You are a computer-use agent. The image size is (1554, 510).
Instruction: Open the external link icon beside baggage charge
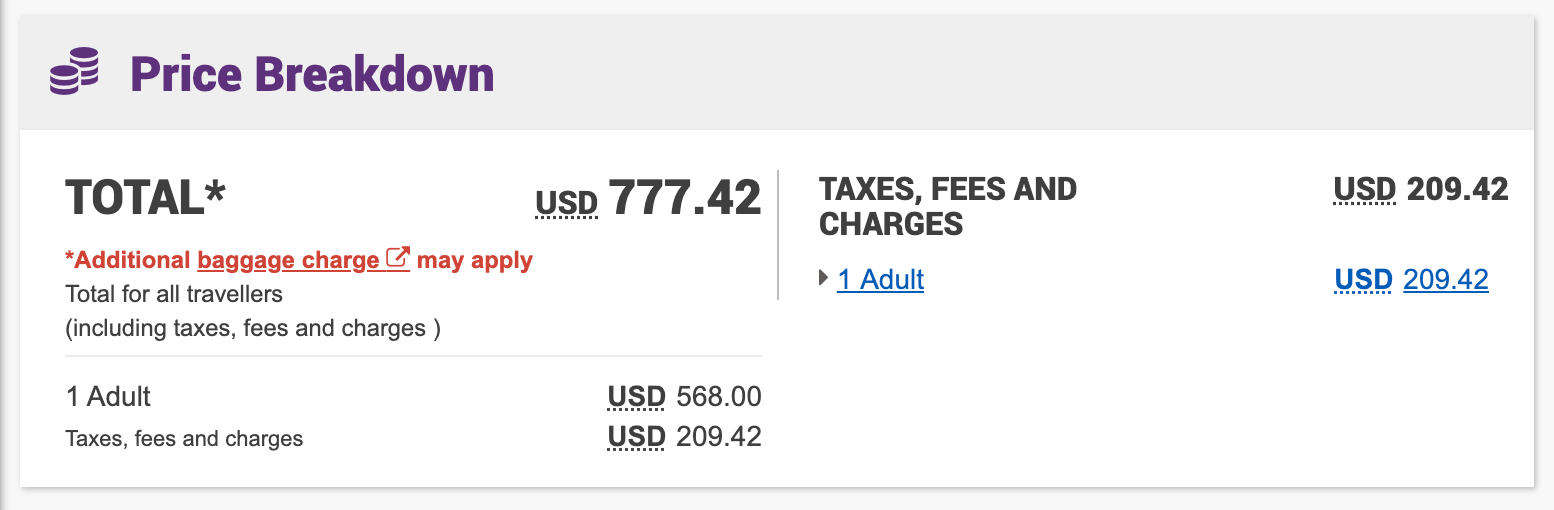tap(398, 259)
